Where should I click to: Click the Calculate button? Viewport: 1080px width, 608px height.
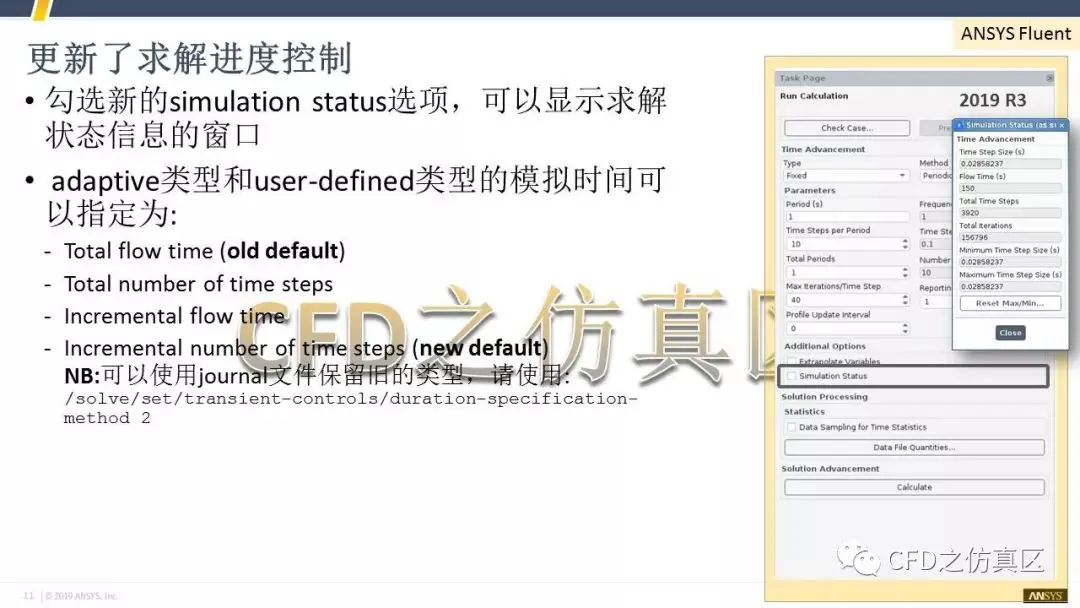[914, 487]
